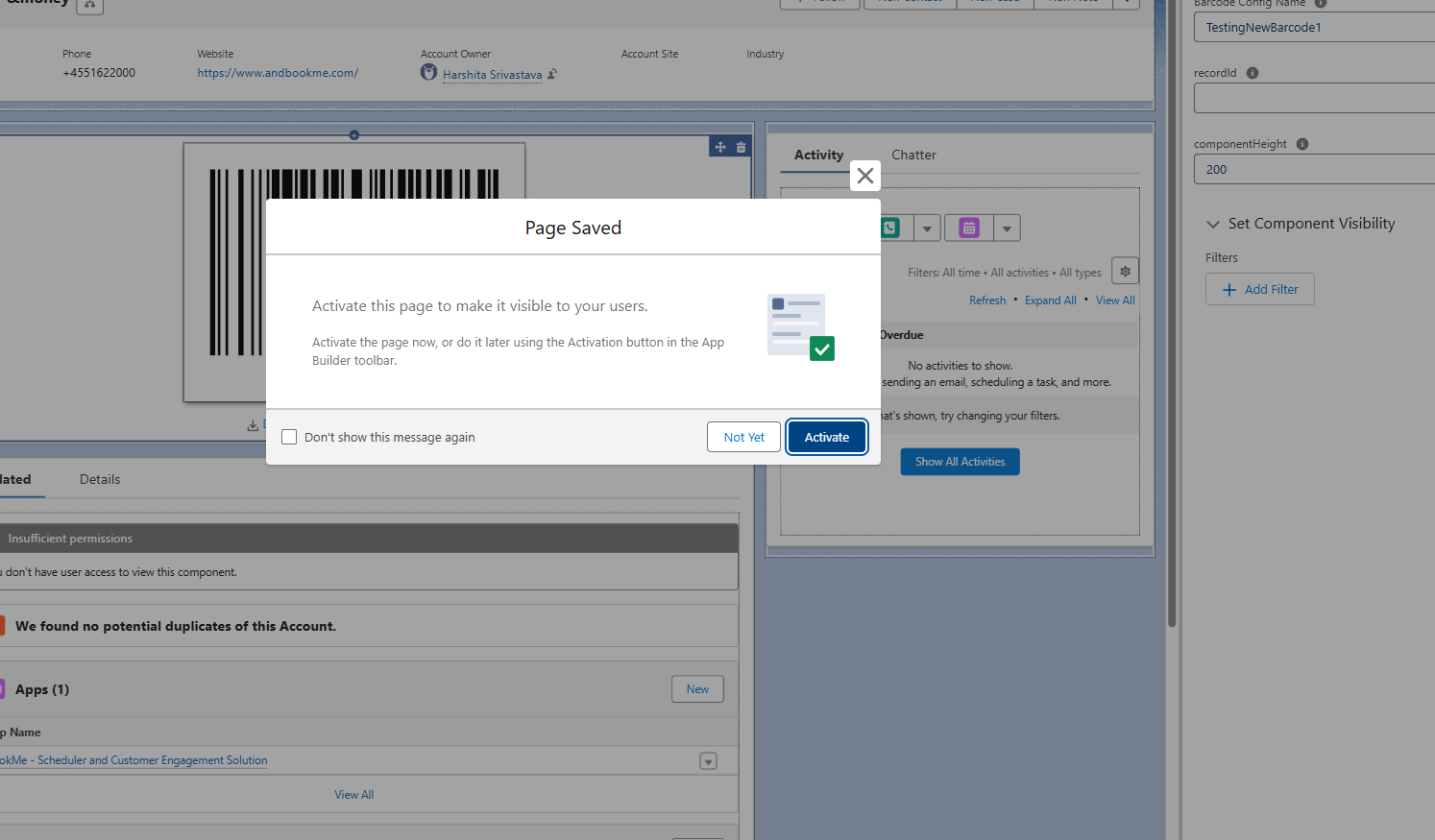Screen dimensions: 1435x840
Task: Click the change owner icon beside Harshita Srivastava
Action: [x=552, y=74]
